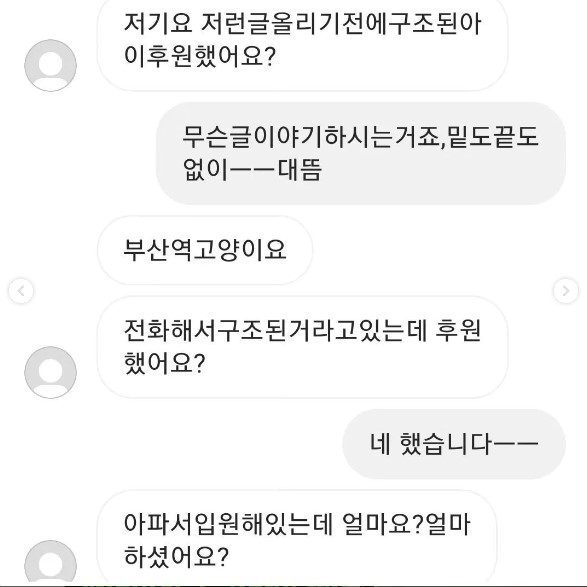
Task: Click the text 이후원했어요? in first bubble
Action: (x=200, y=57)
